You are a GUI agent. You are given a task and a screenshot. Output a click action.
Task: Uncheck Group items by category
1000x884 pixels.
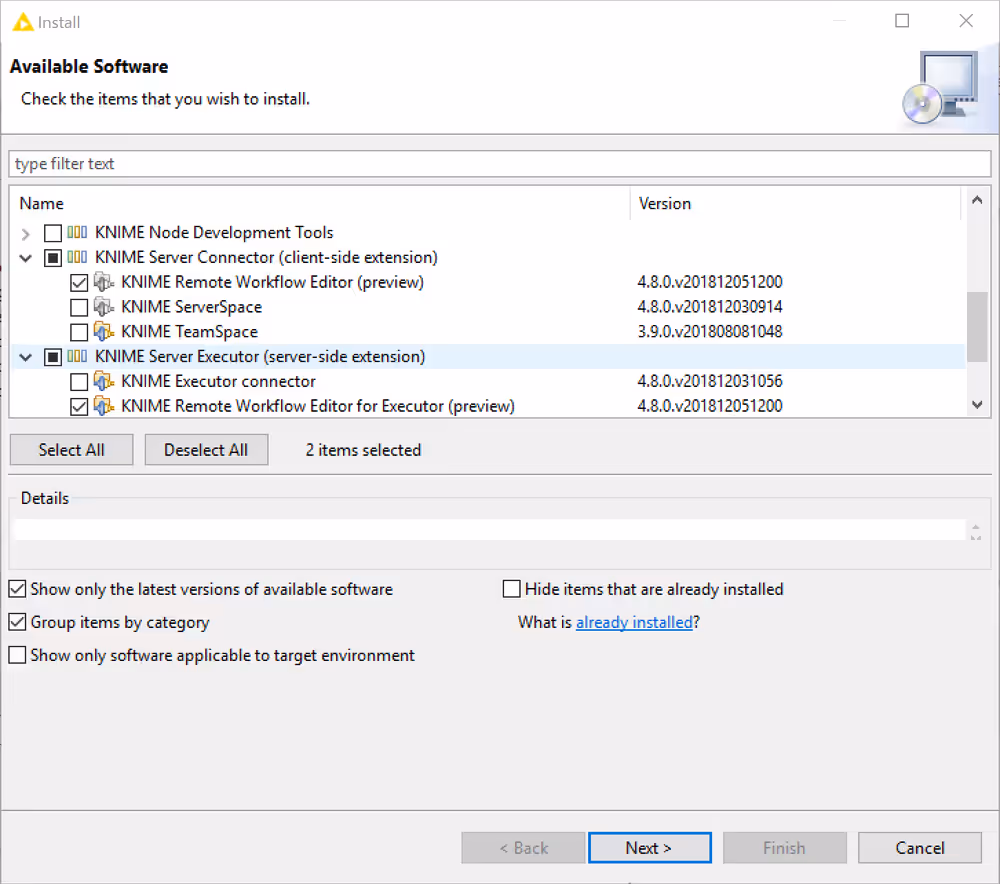[17, 622]
